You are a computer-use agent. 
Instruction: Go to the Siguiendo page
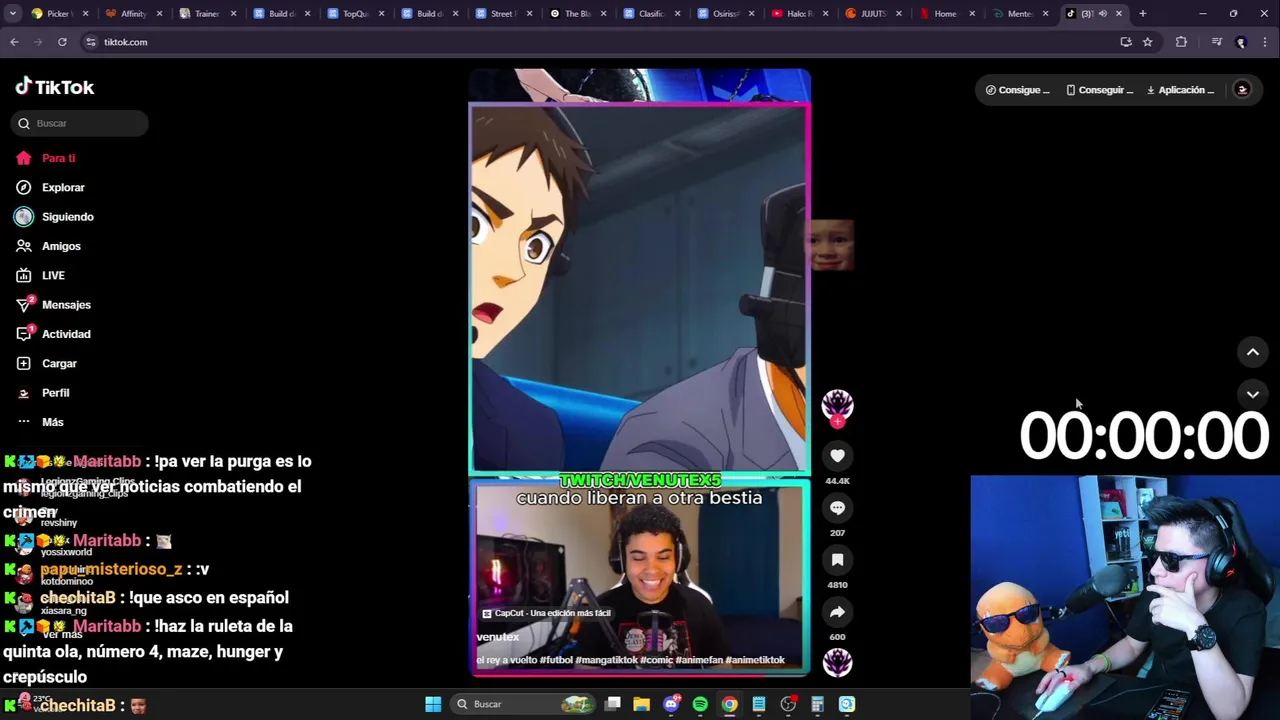click(54, 217)
